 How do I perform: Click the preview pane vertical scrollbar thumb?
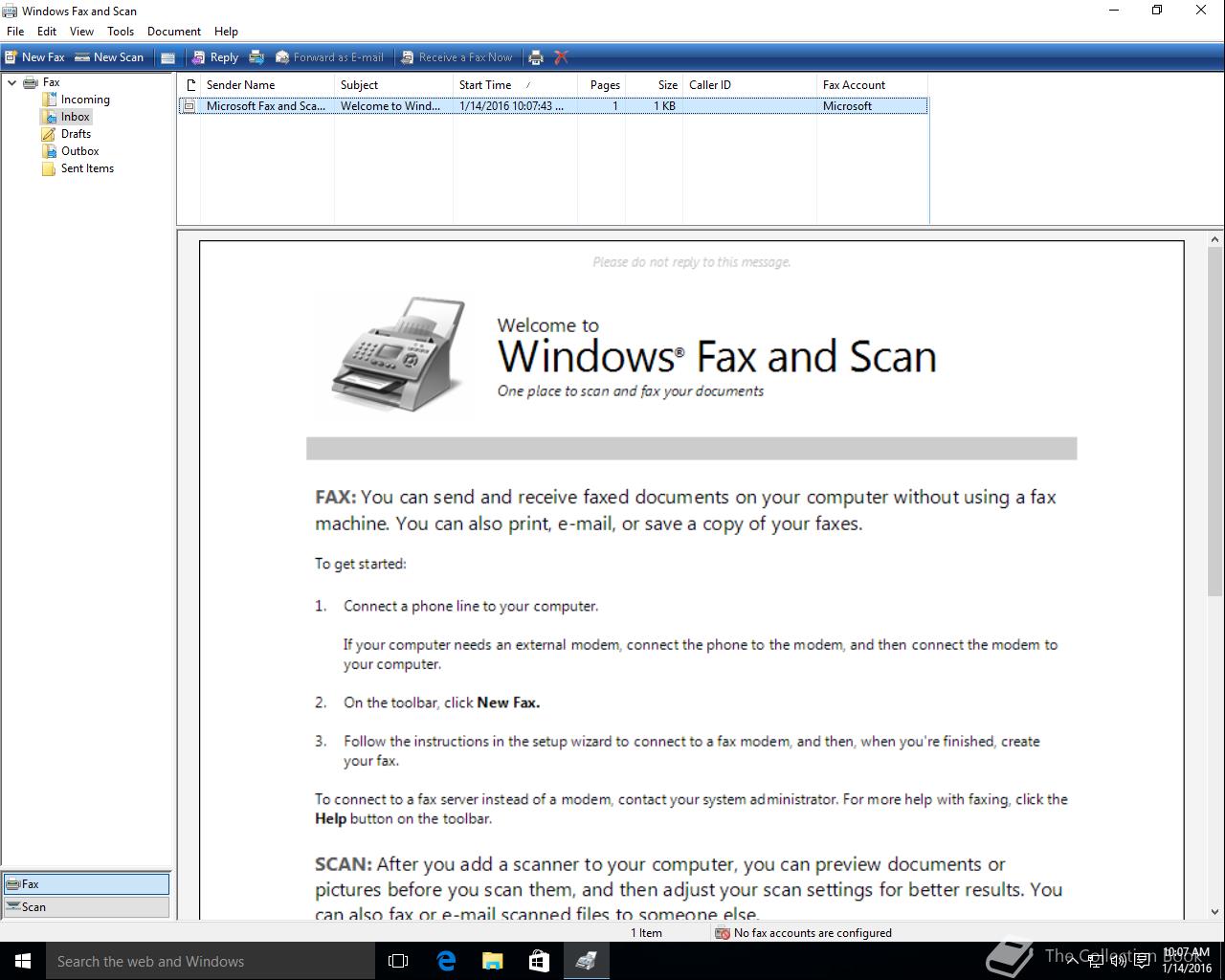pyautogui.click(x=1215, y=421)
